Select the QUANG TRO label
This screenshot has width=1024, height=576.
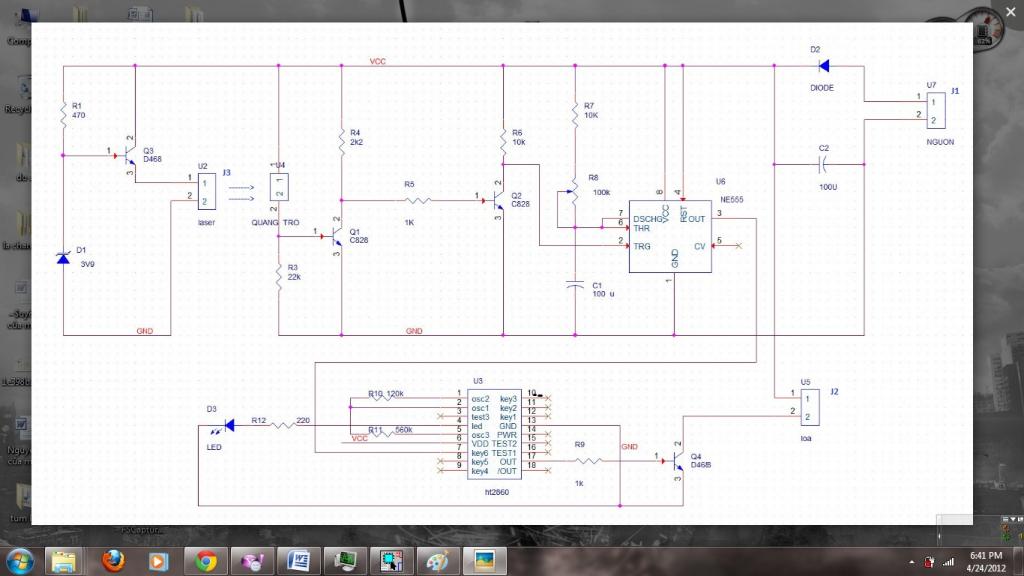tap(275, 223)
